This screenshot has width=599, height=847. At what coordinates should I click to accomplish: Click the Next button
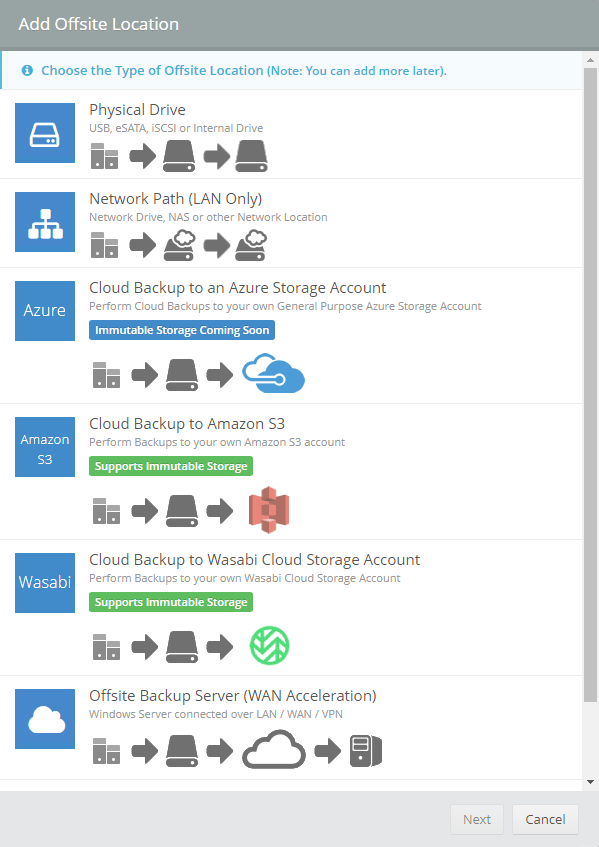click(477, 819)
